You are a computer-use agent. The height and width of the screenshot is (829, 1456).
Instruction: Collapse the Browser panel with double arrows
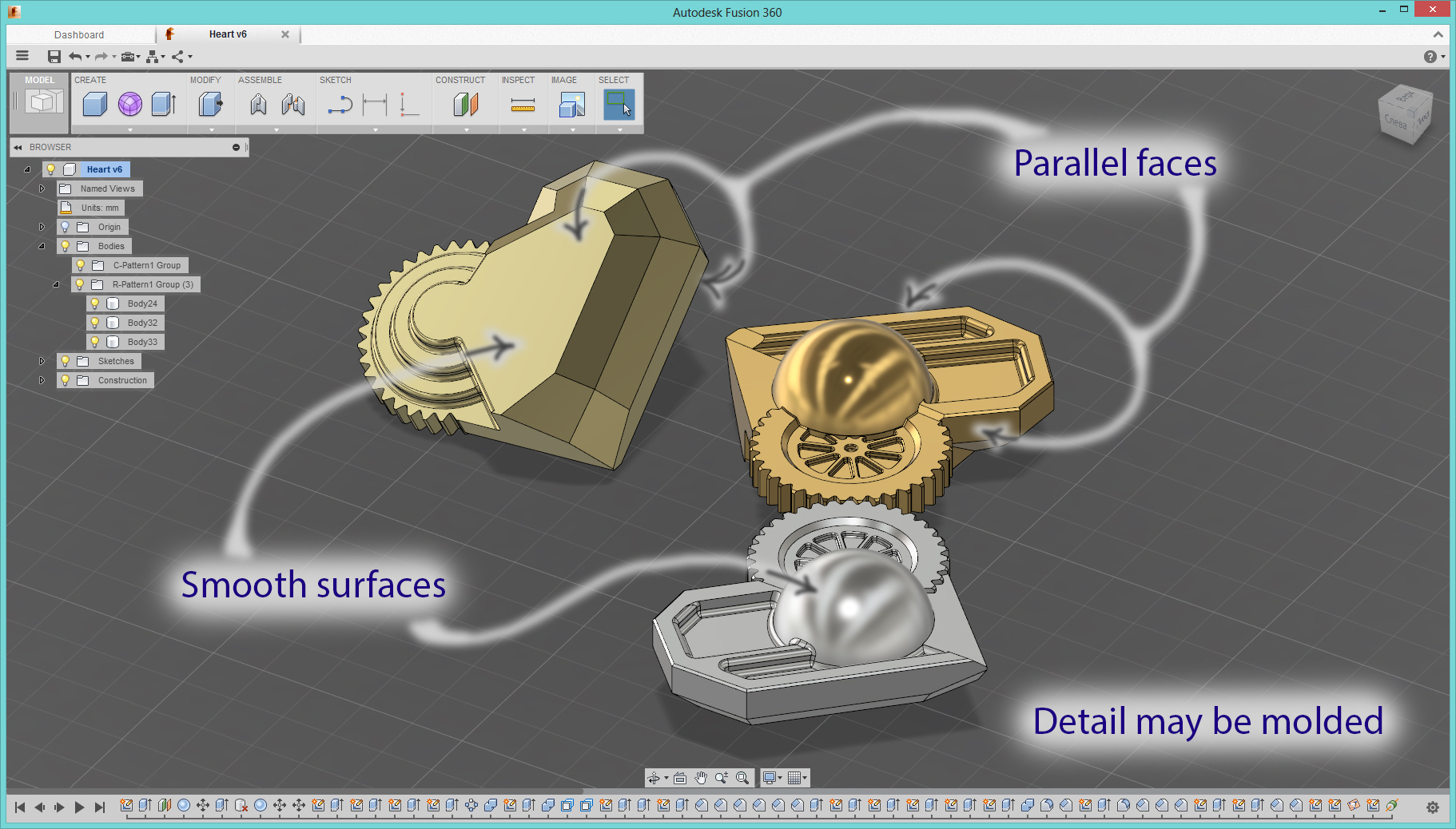[x=18, y=147]
